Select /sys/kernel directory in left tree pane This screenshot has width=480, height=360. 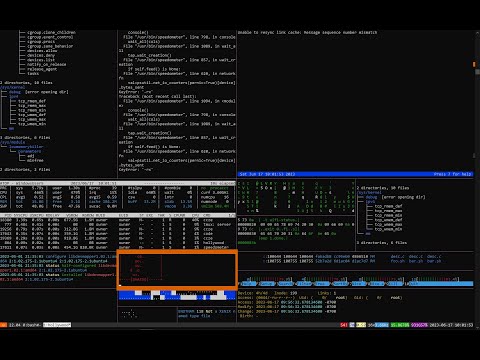tap(13, 87)
